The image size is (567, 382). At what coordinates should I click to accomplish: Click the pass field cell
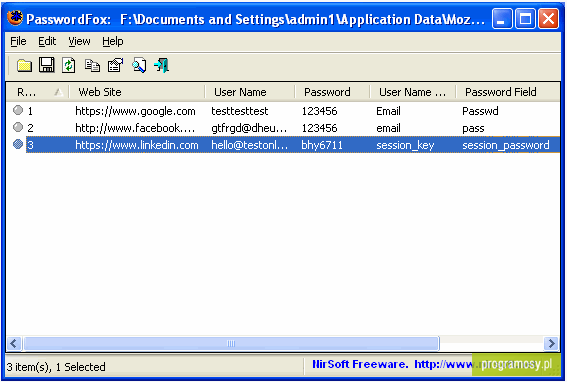[473, 128]
